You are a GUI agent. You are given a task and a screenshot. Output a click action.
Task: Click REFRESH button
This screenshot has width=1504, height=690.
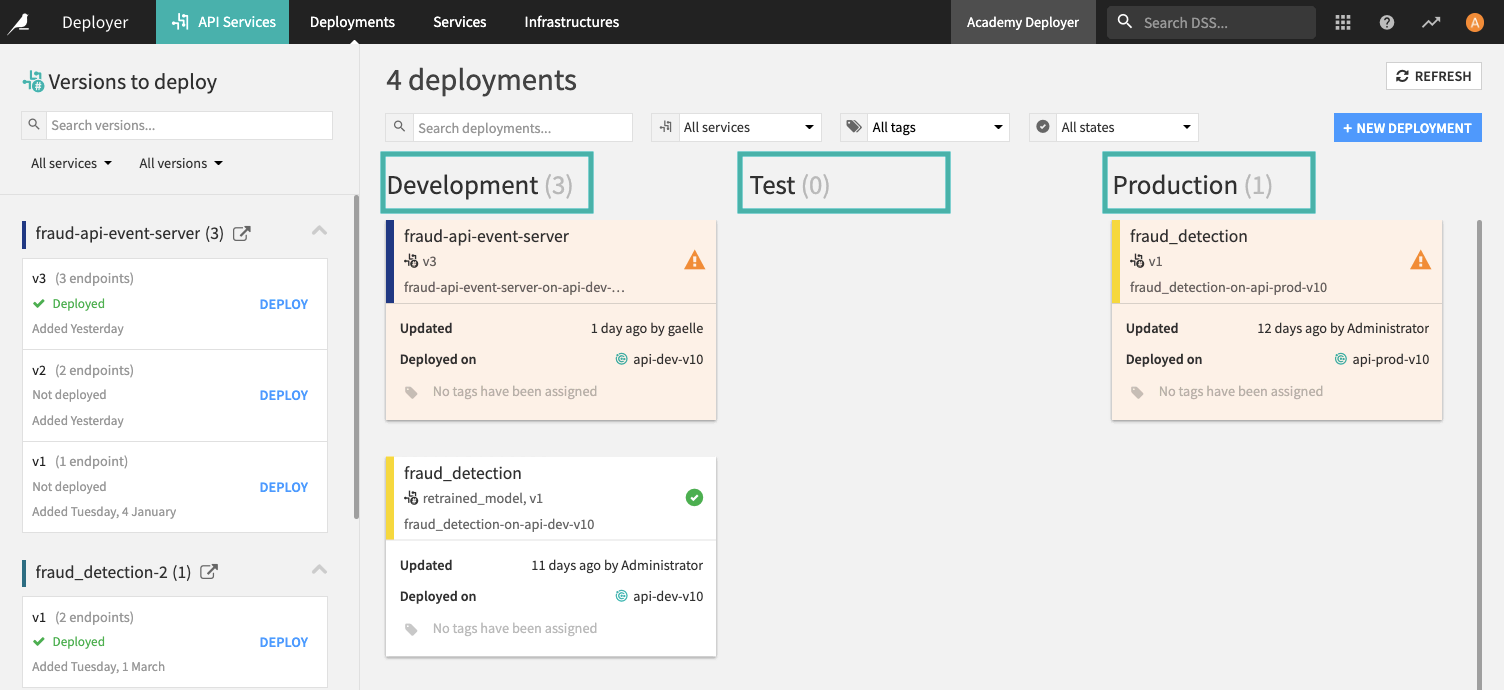(1433, 76)
